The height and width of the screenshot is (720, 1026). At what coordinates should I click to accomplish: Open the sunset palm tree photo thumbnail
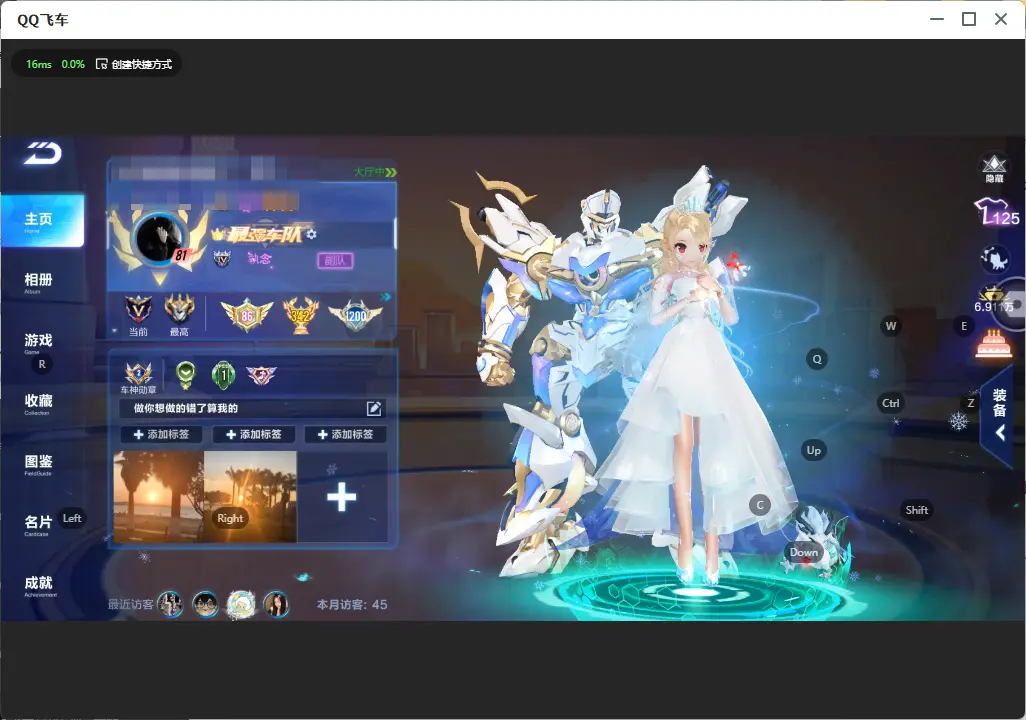159,496
